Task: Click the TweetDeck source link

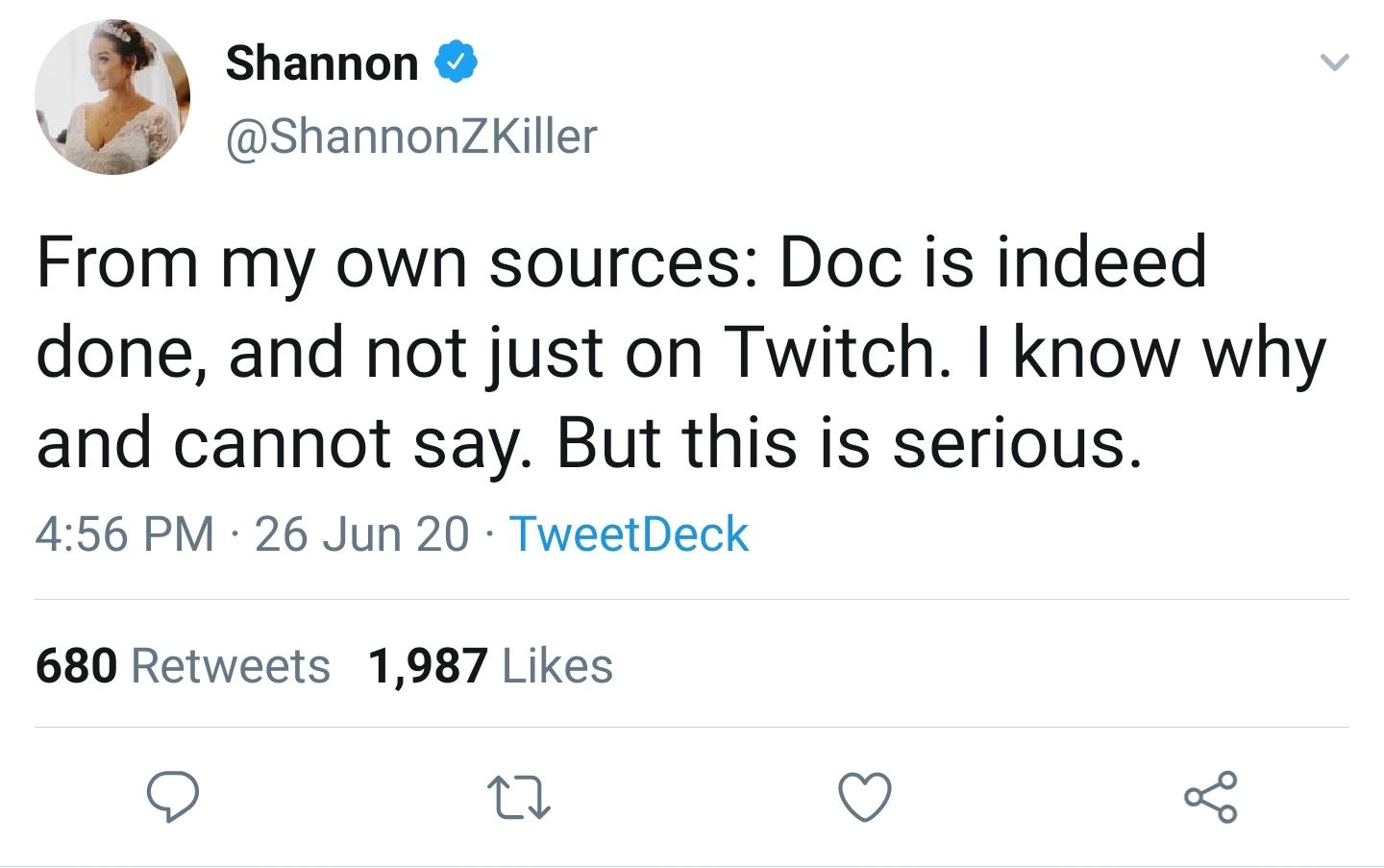Action: (x=629, y=534)
